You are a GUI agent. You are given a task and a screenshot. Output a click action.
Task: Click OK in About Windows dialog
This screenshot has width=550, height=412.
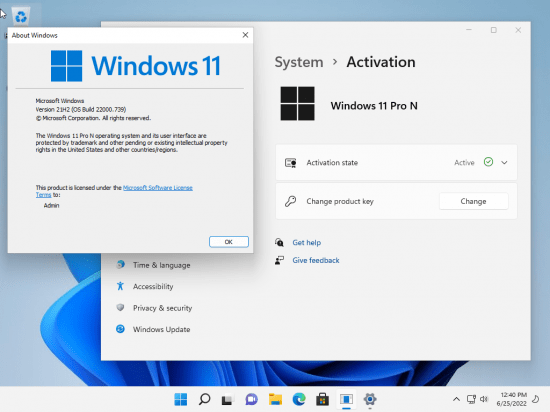[229, 242]
